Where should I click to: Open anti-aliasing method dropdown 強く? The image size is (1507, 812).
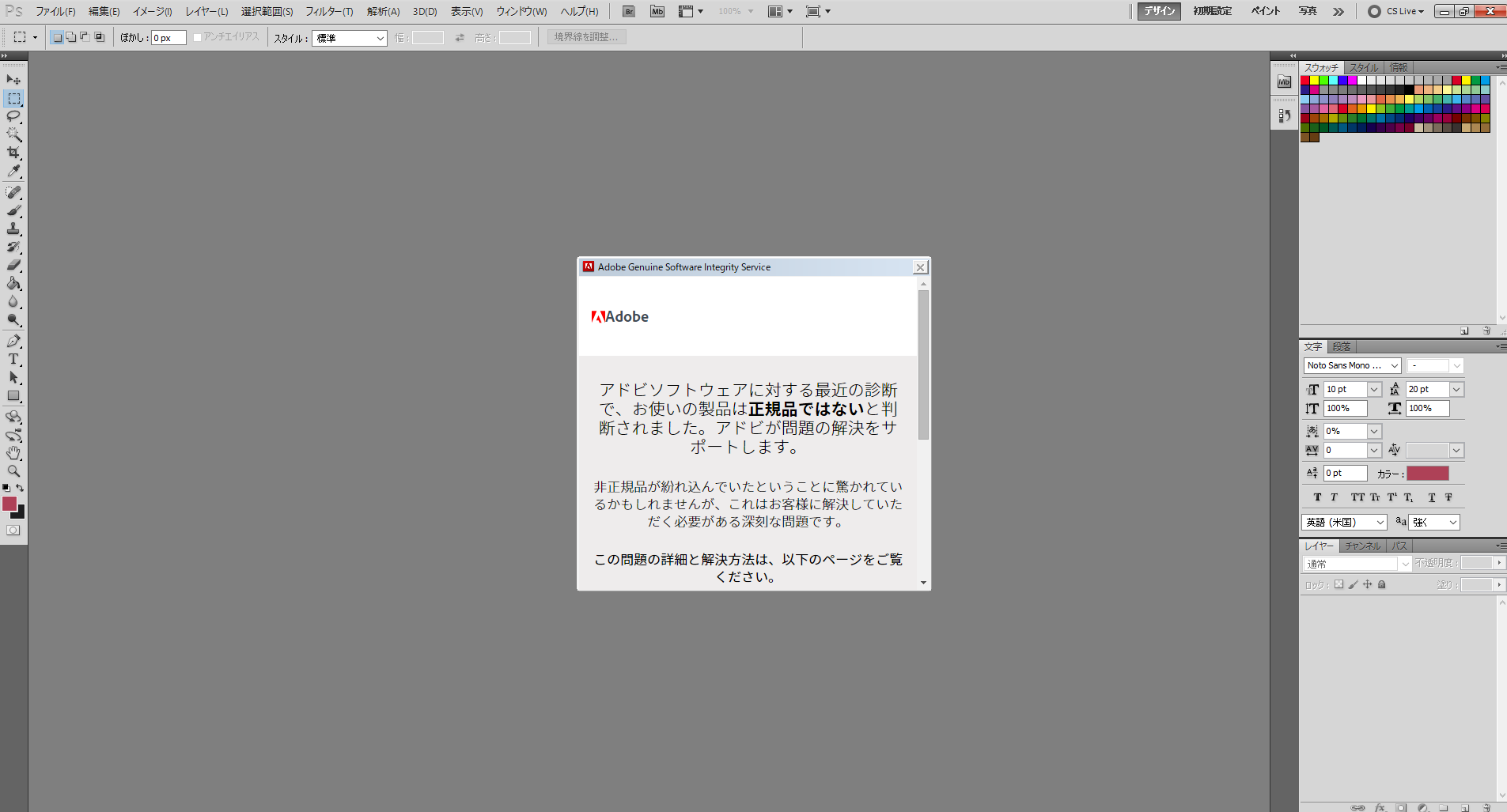(1434, 522)
